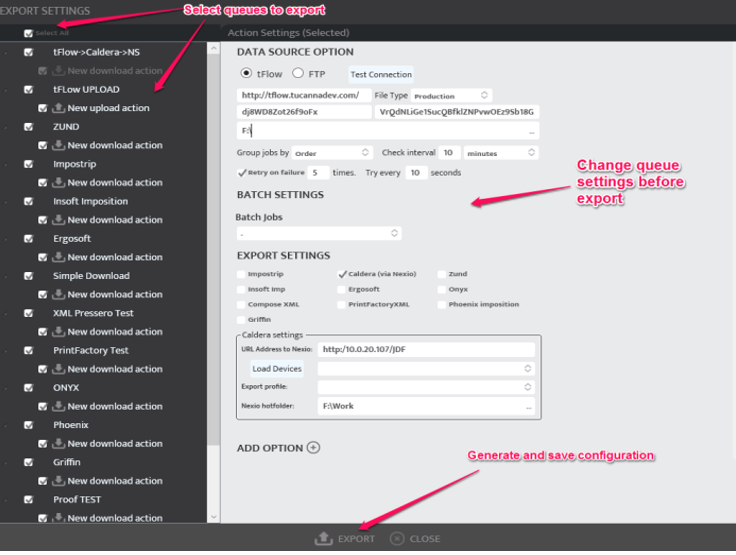Click download icon under Griffin queue
This screenshot has height=555, width=736.
click(58, 481)
